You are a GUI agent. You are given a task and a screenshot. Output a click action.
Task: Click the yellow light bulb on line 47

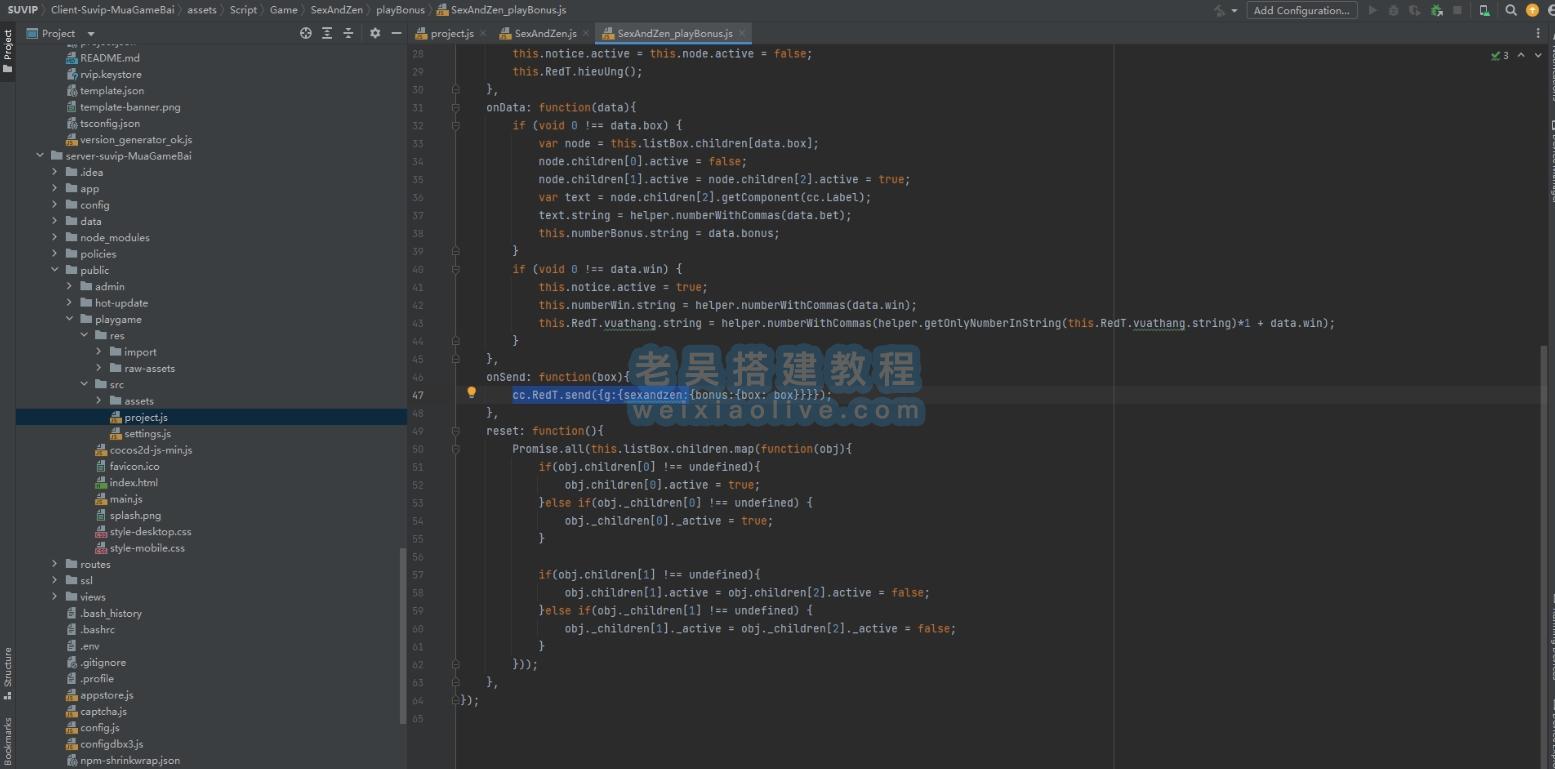click(471, 393)
